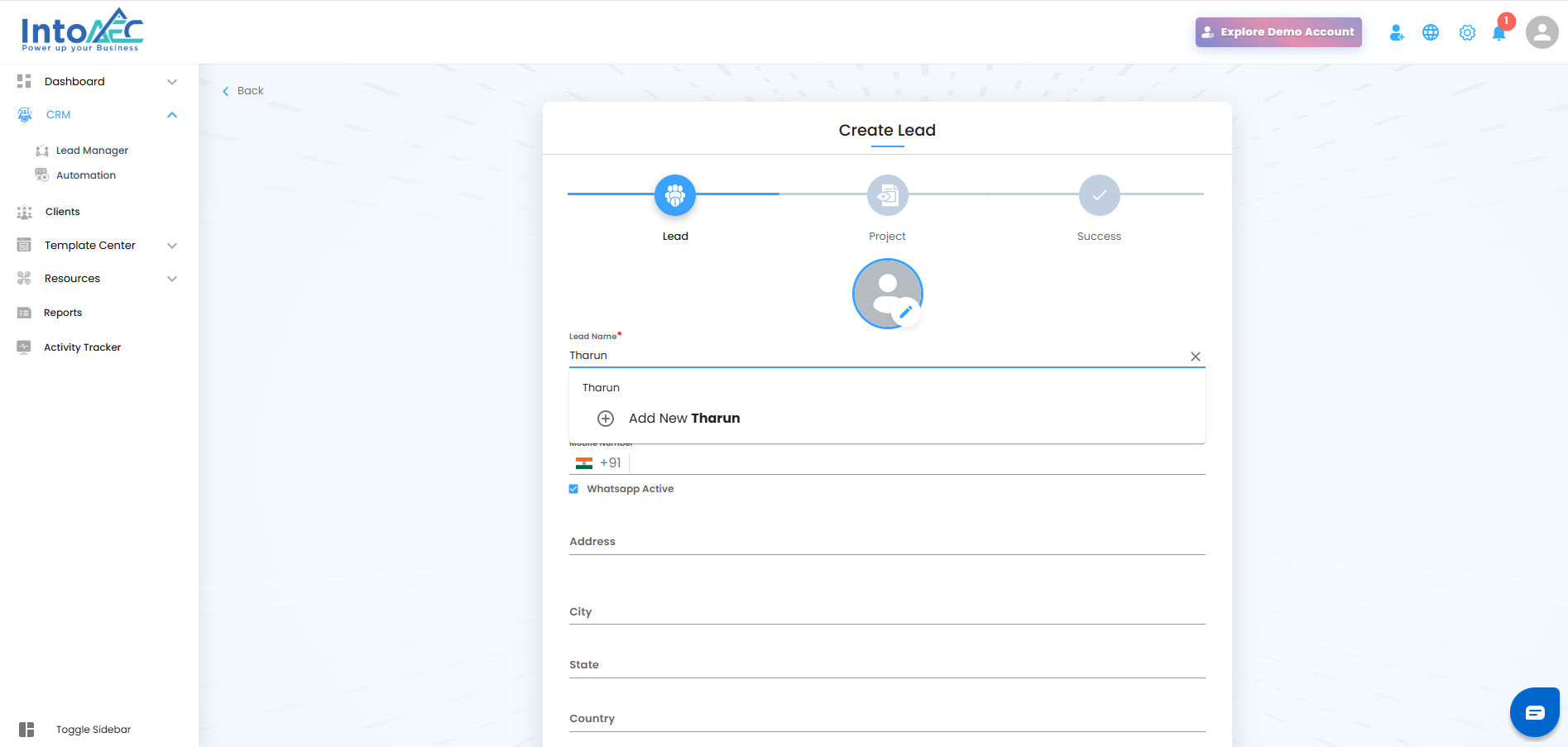Uncheck the Whatsapp Active checkbox
The width and height of the screenshot is (1568, 747).
(x=573, y=489)
